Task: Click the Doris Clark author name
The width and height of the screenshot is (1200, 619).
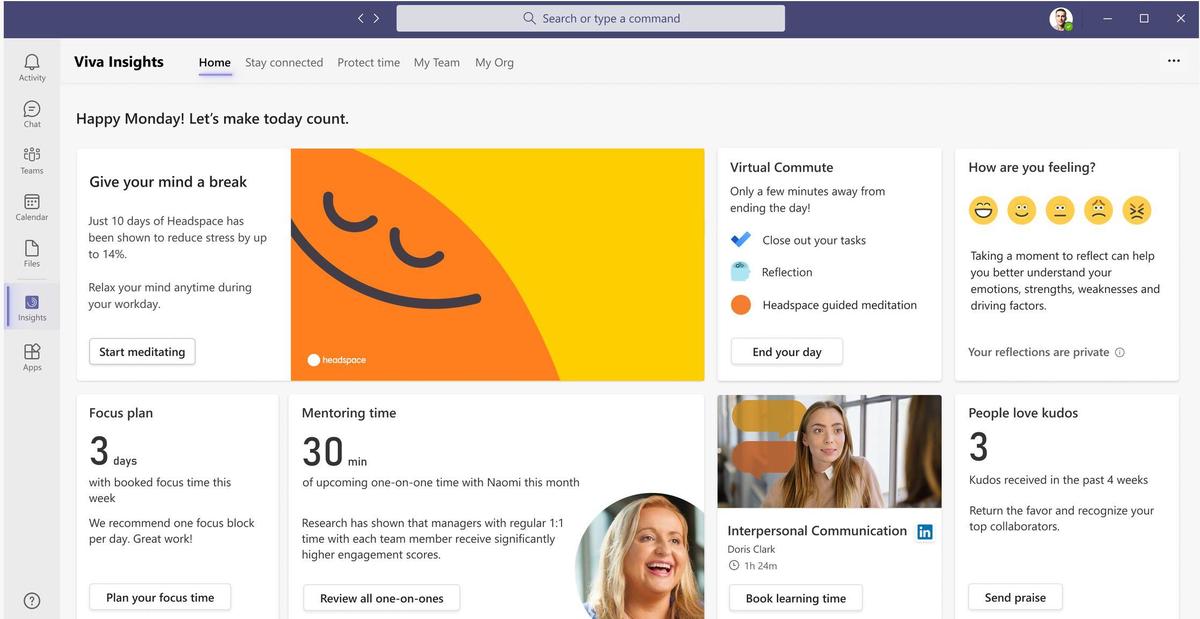Action: (x=751, y=549)
